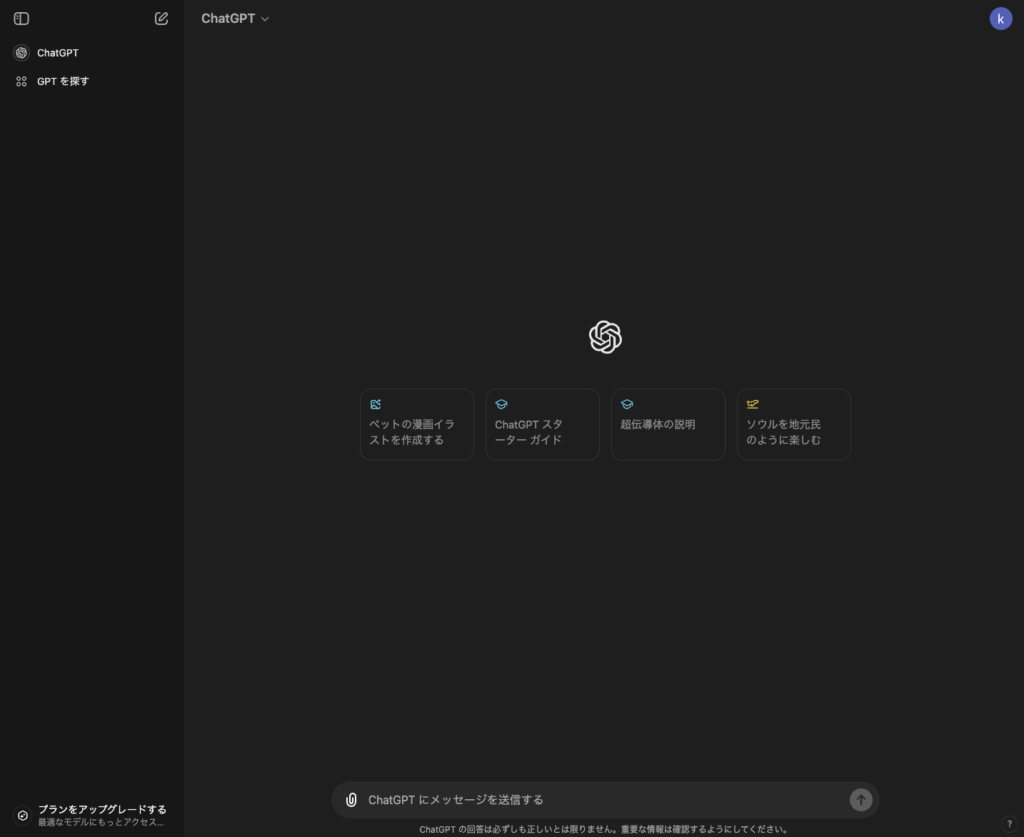
Task: Click the image icon on the pet illustration card
Action: [375, 404]
